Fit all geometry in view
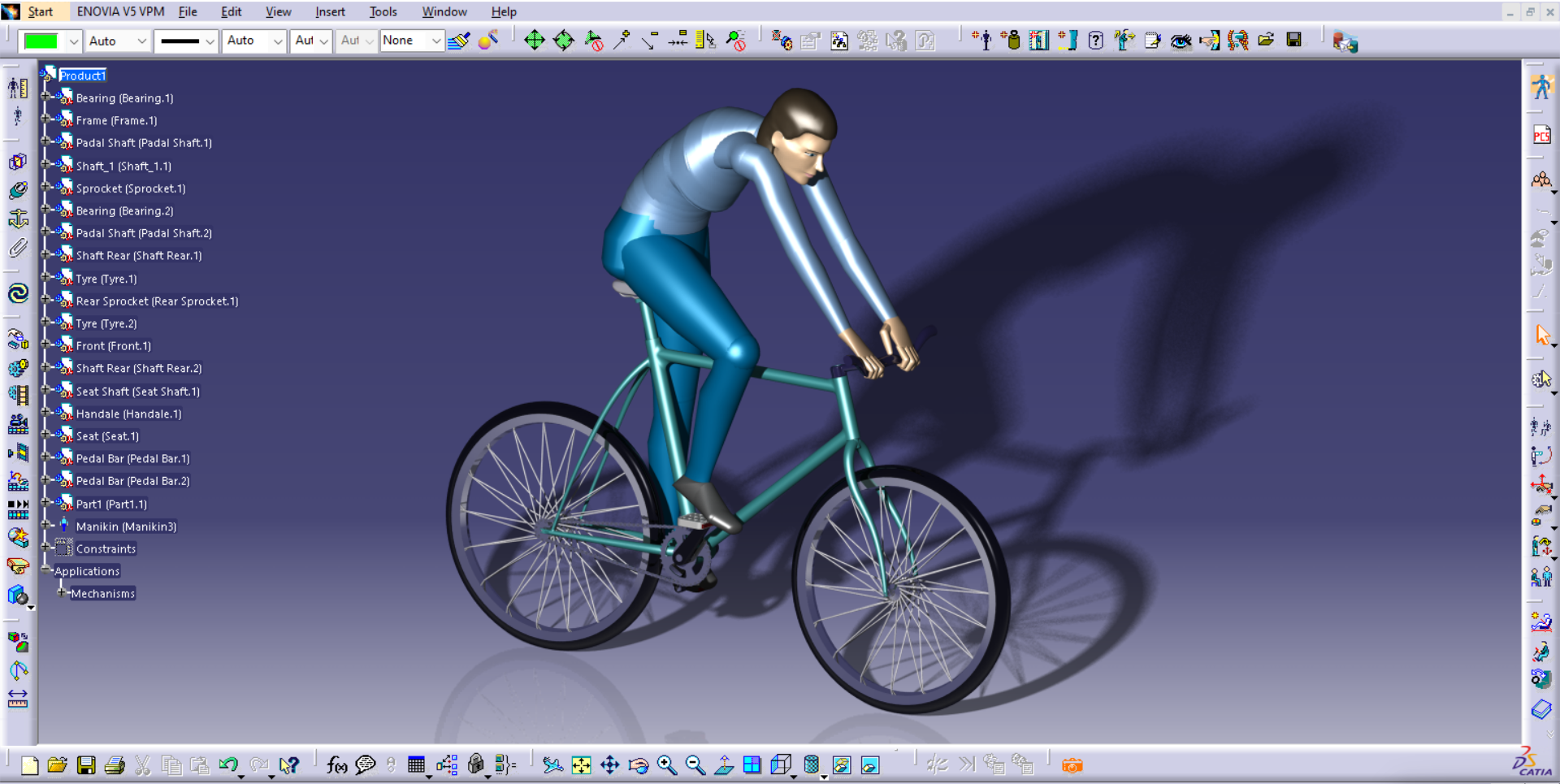 pos(581,765)
